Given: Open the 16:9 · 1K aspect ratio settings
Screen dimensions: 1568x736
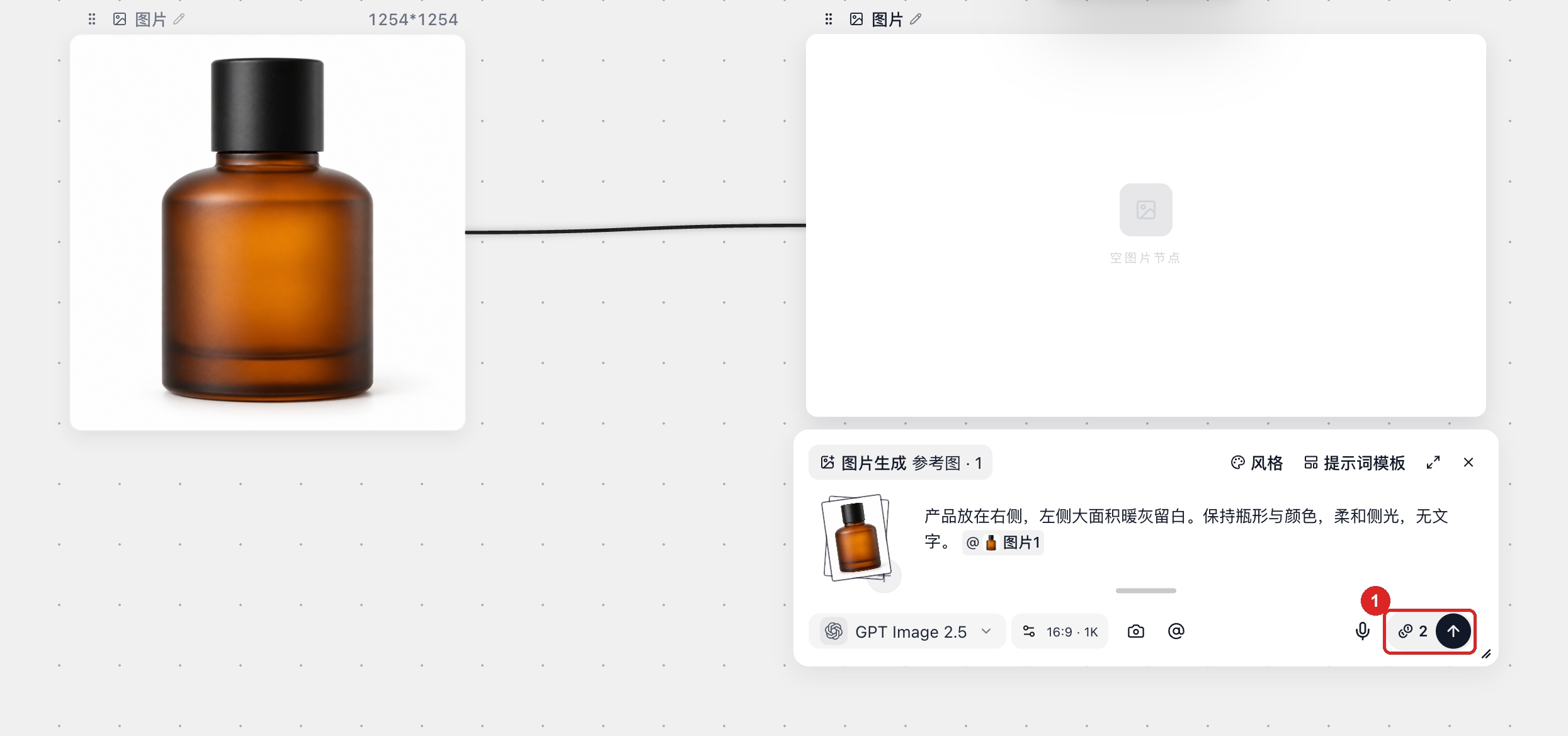Looking at the screenshot, I should click(x=1060, y=631).
